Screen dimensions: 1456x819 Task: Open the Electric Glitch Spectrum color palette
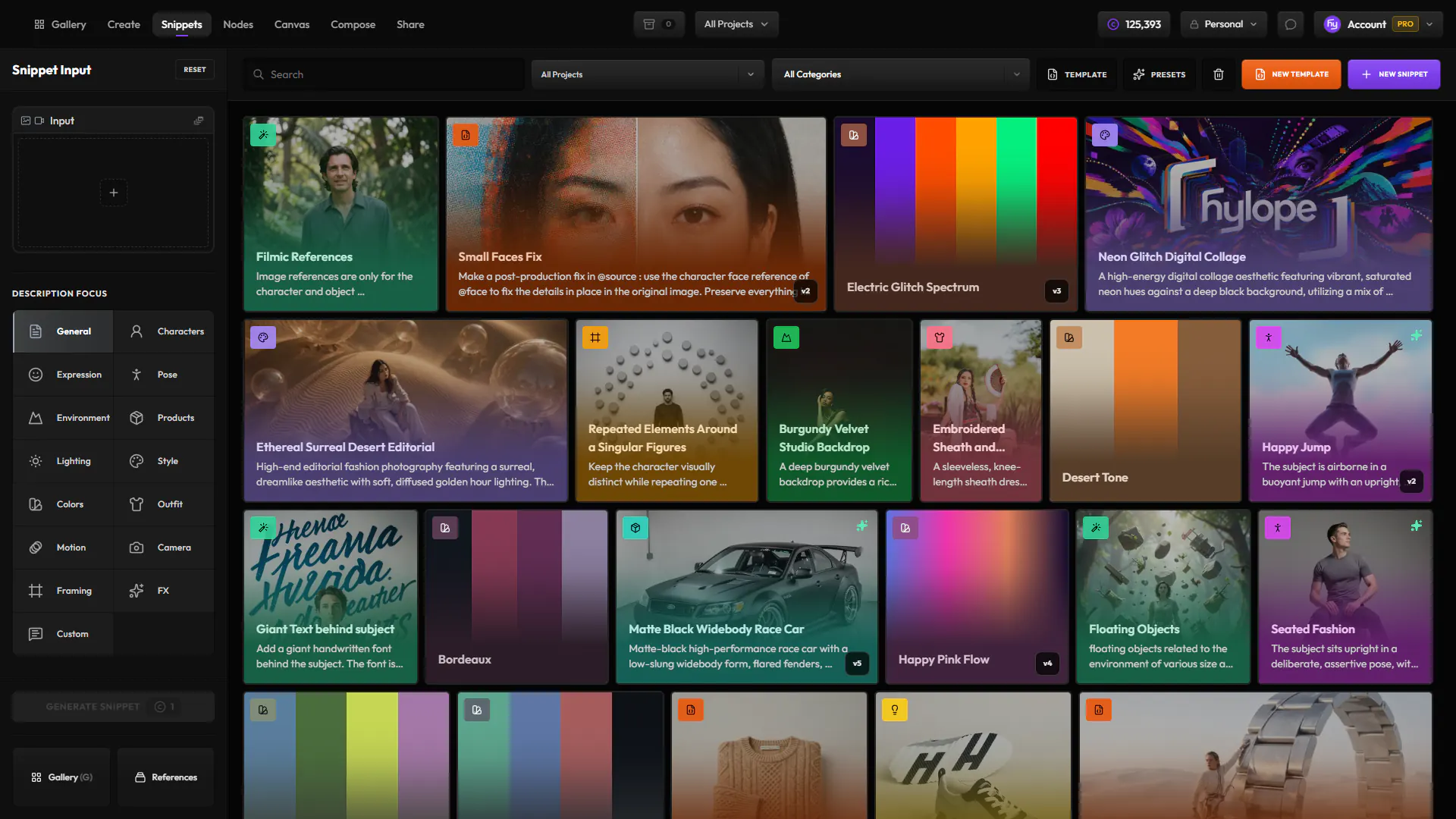955,214
